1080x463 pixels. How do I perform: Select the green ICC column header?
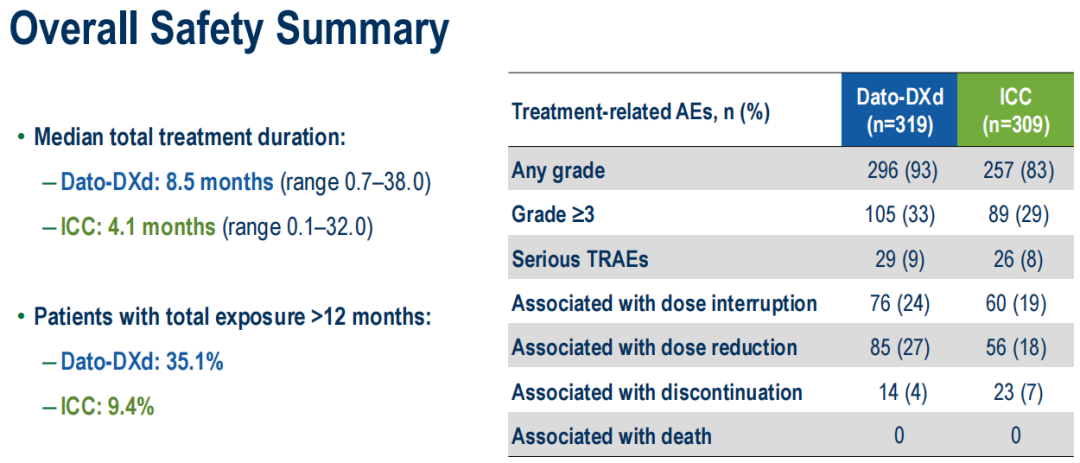[x=1015, y=111]
